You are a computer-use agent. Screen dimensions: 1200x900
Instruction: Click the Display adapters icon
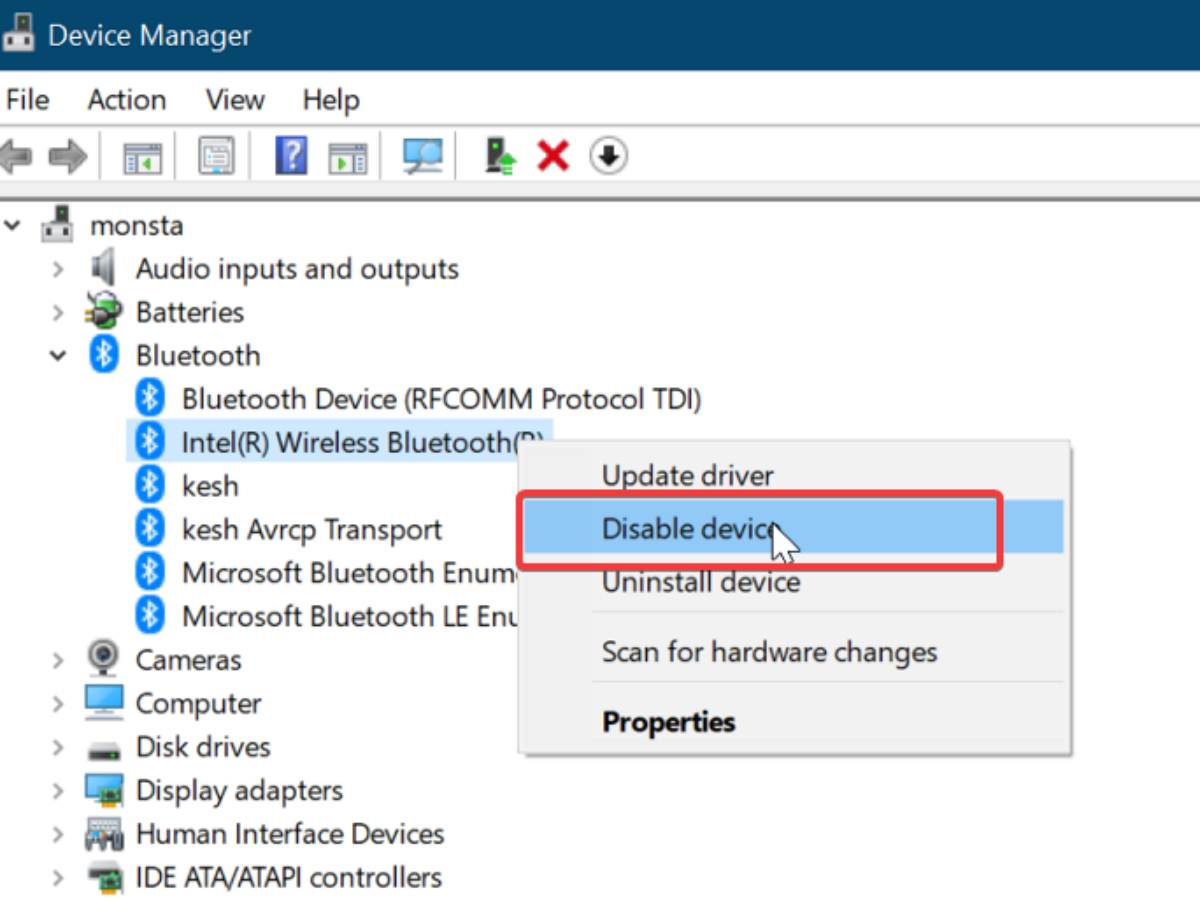tap(104, 790)
